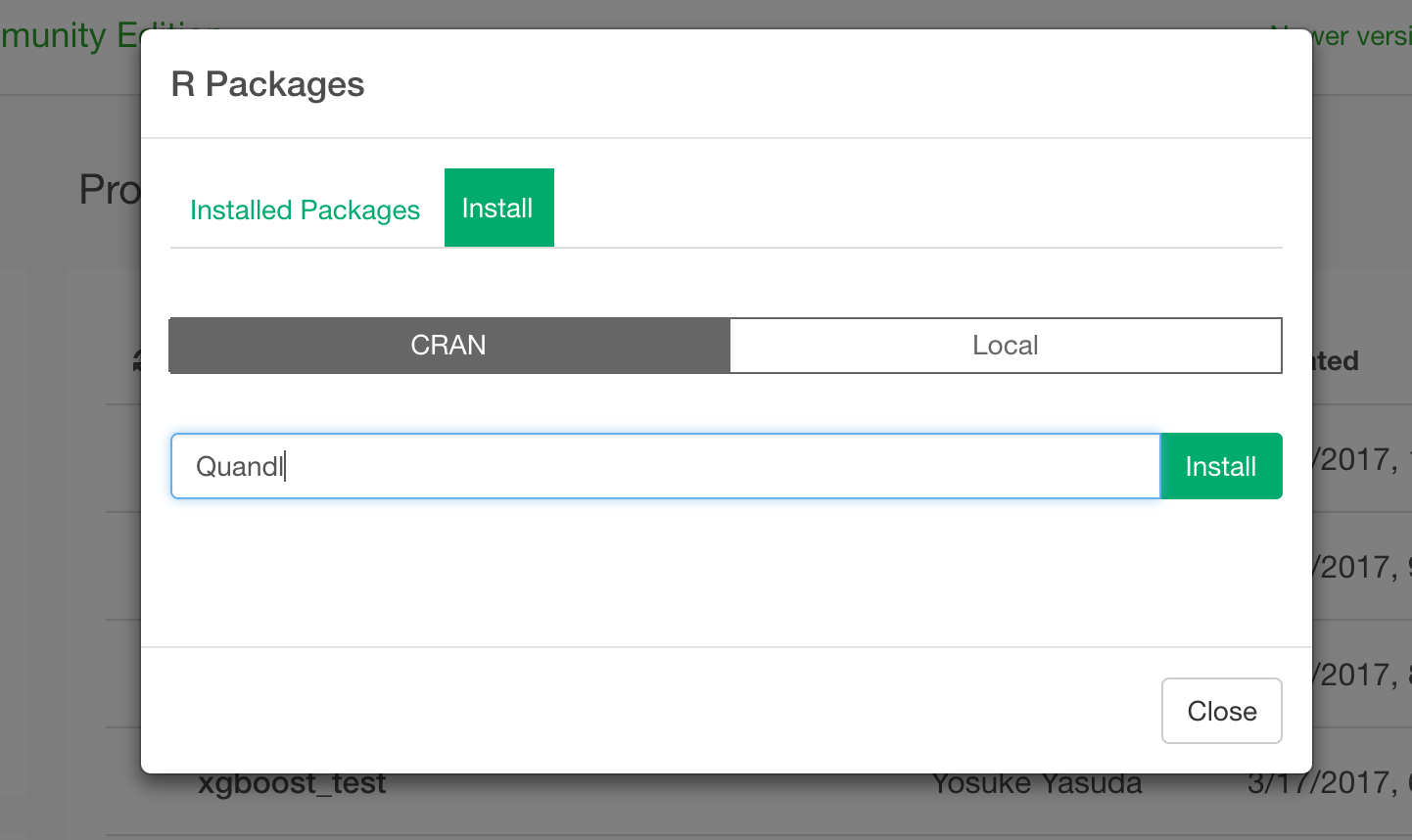The width and height of the screenshot is (1412, 840).
Task: Click the partially hidden Projects heading
Action: point(110,189)
